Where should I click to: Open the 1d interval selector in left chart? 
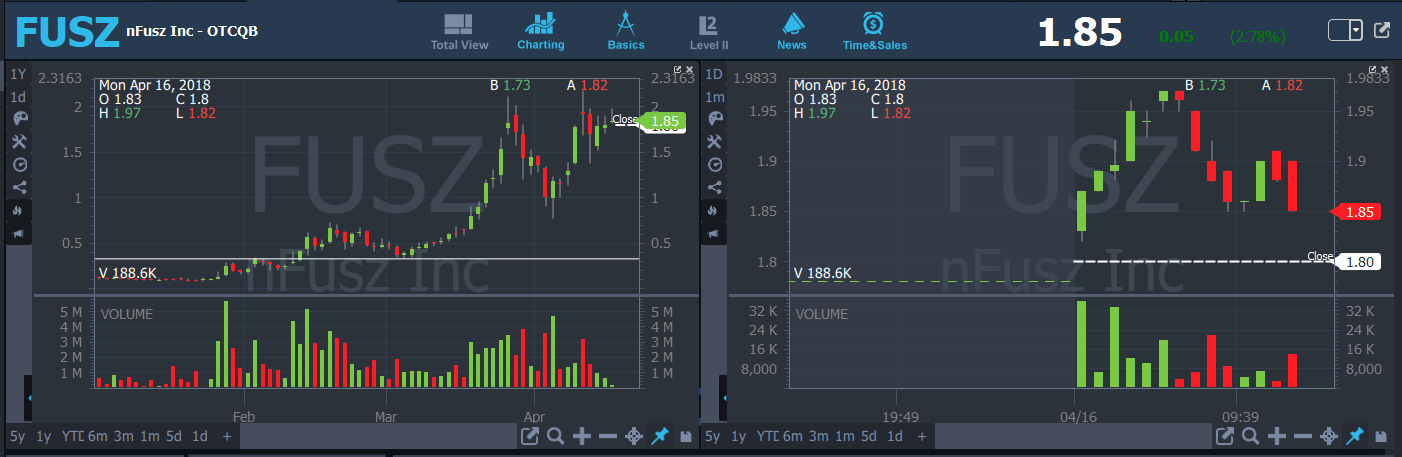(x=18, y=97)
